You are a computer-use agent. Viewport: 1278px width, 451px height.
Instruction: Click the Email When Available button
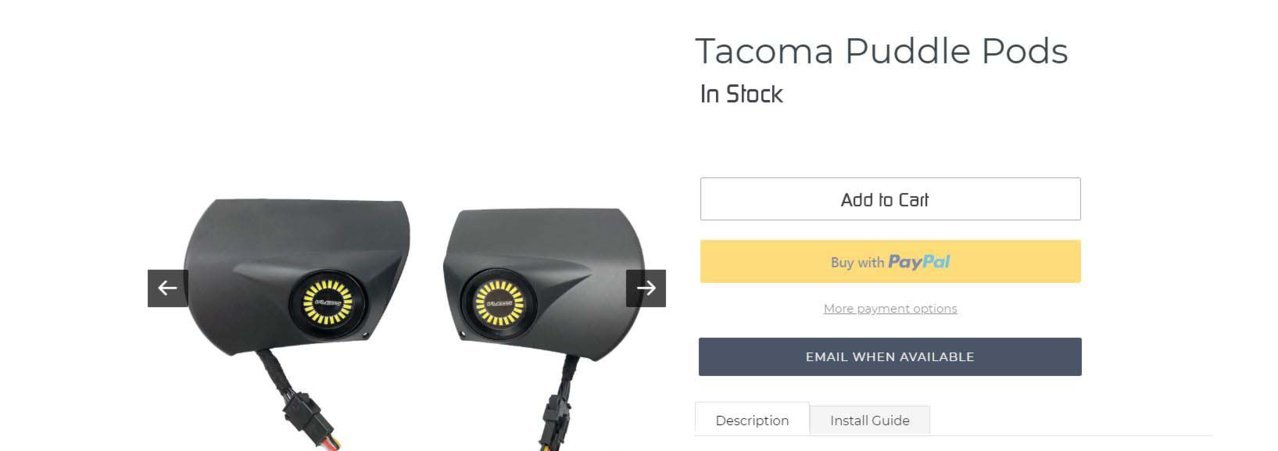pyautogui.click(x=890, y=357)
